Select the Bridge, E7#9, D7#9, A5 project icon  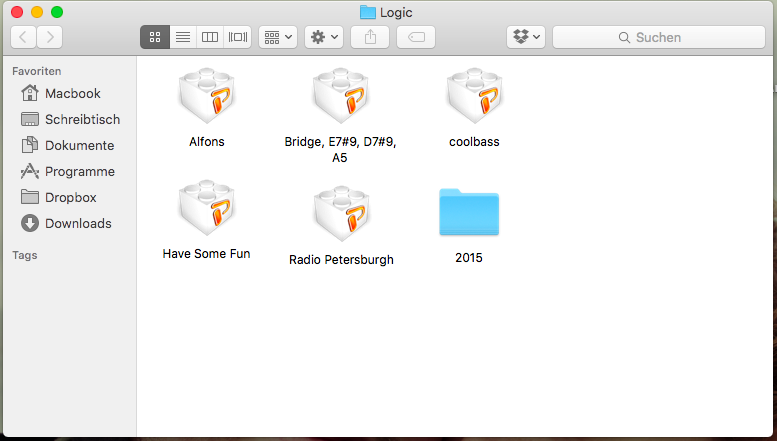pyautogui.click(x=340, y=96)
